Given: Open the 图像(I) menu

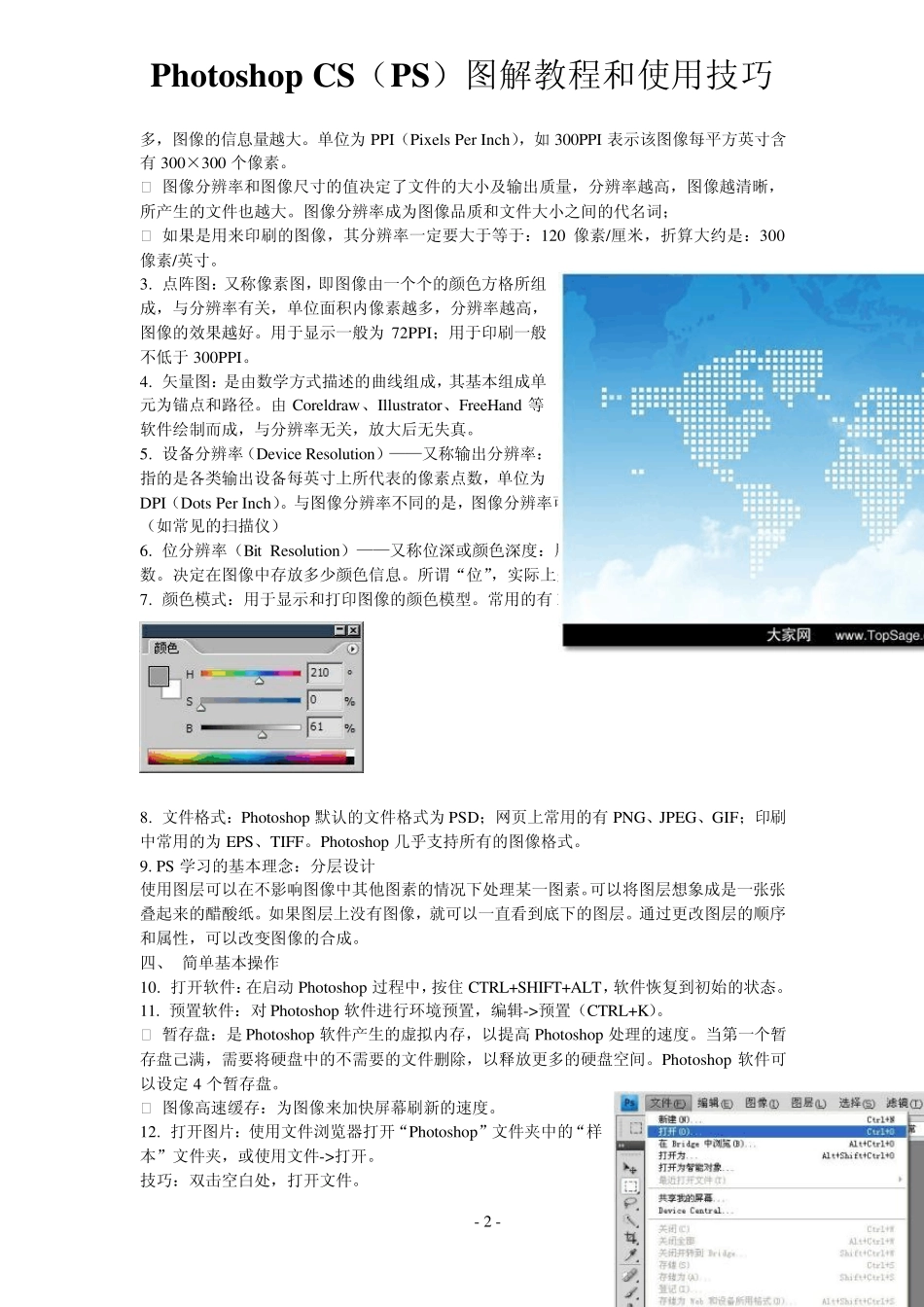Looking at the screenshot, I should [x=762, y=1103].
